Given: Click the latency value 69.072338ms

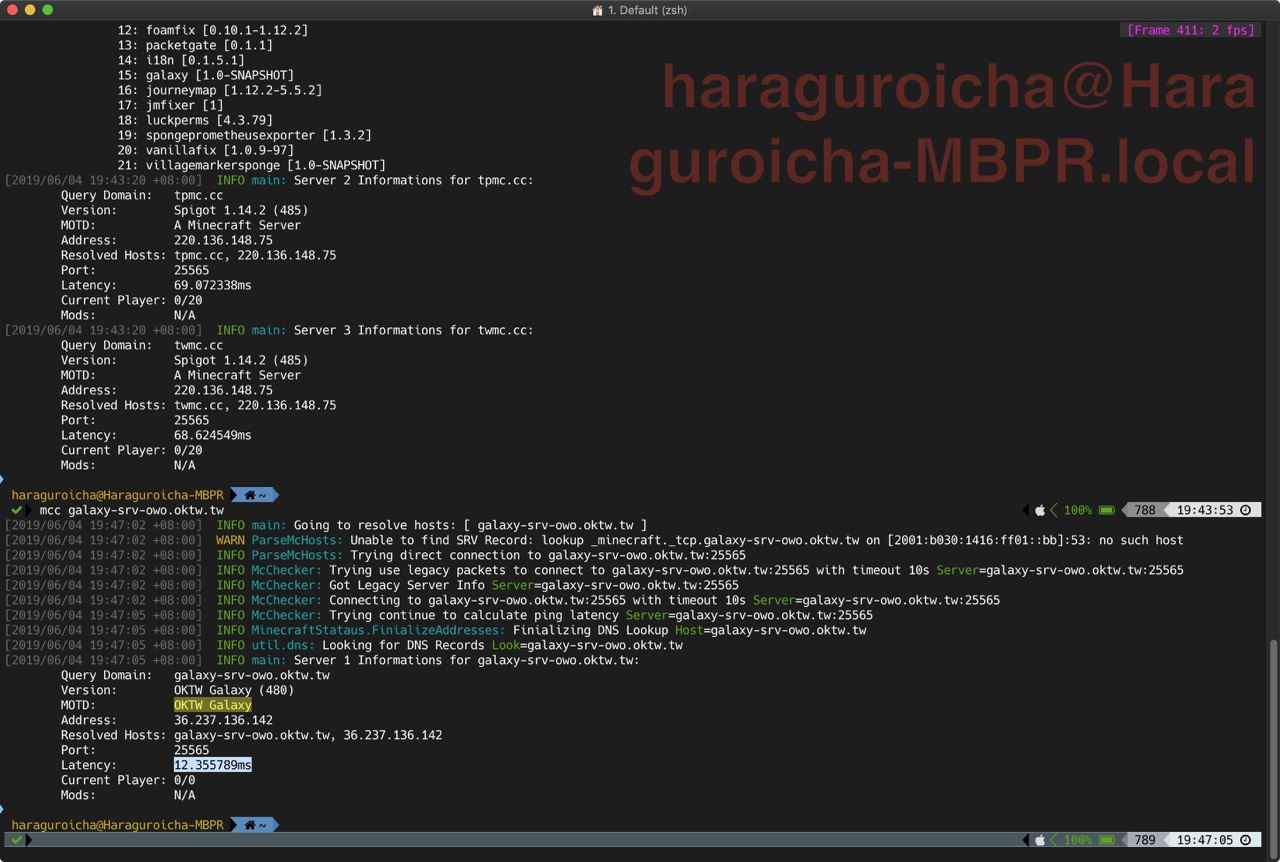Looking at the screenshot, I should (x=213, y=285).
